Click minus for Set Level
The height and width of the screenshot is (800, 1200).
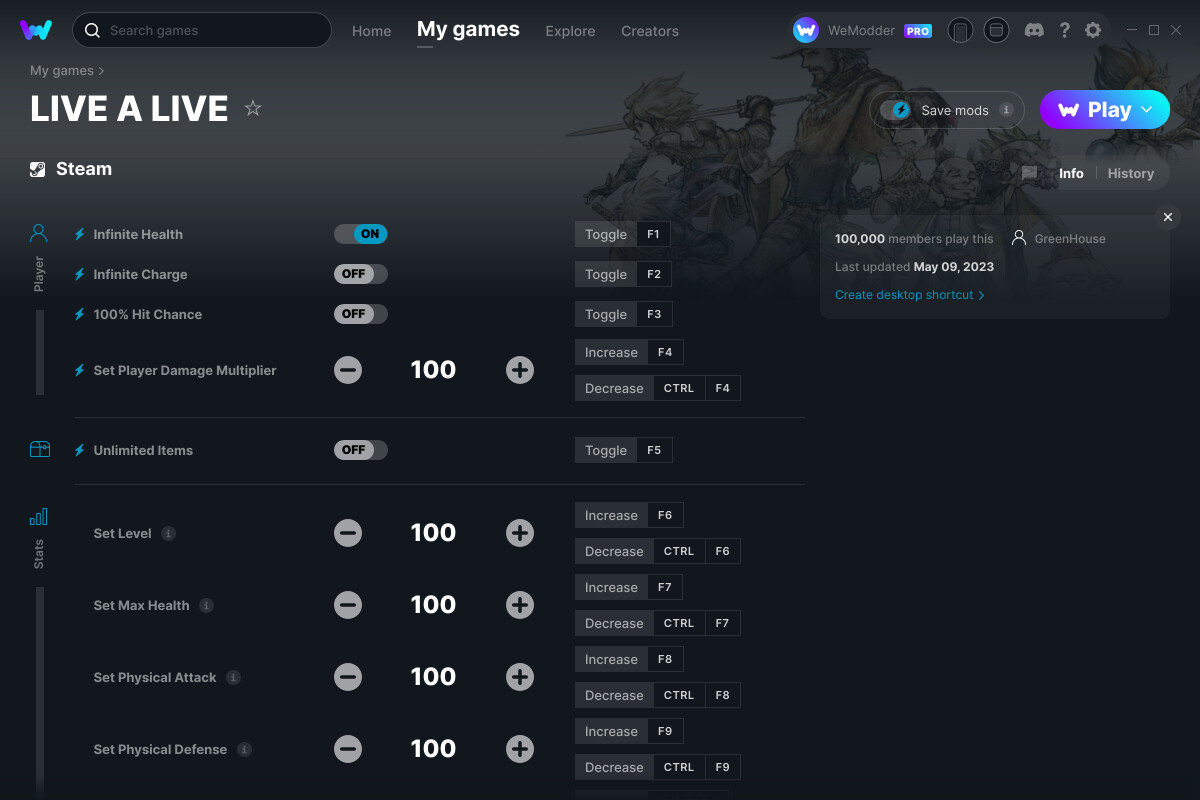point(348,533)
